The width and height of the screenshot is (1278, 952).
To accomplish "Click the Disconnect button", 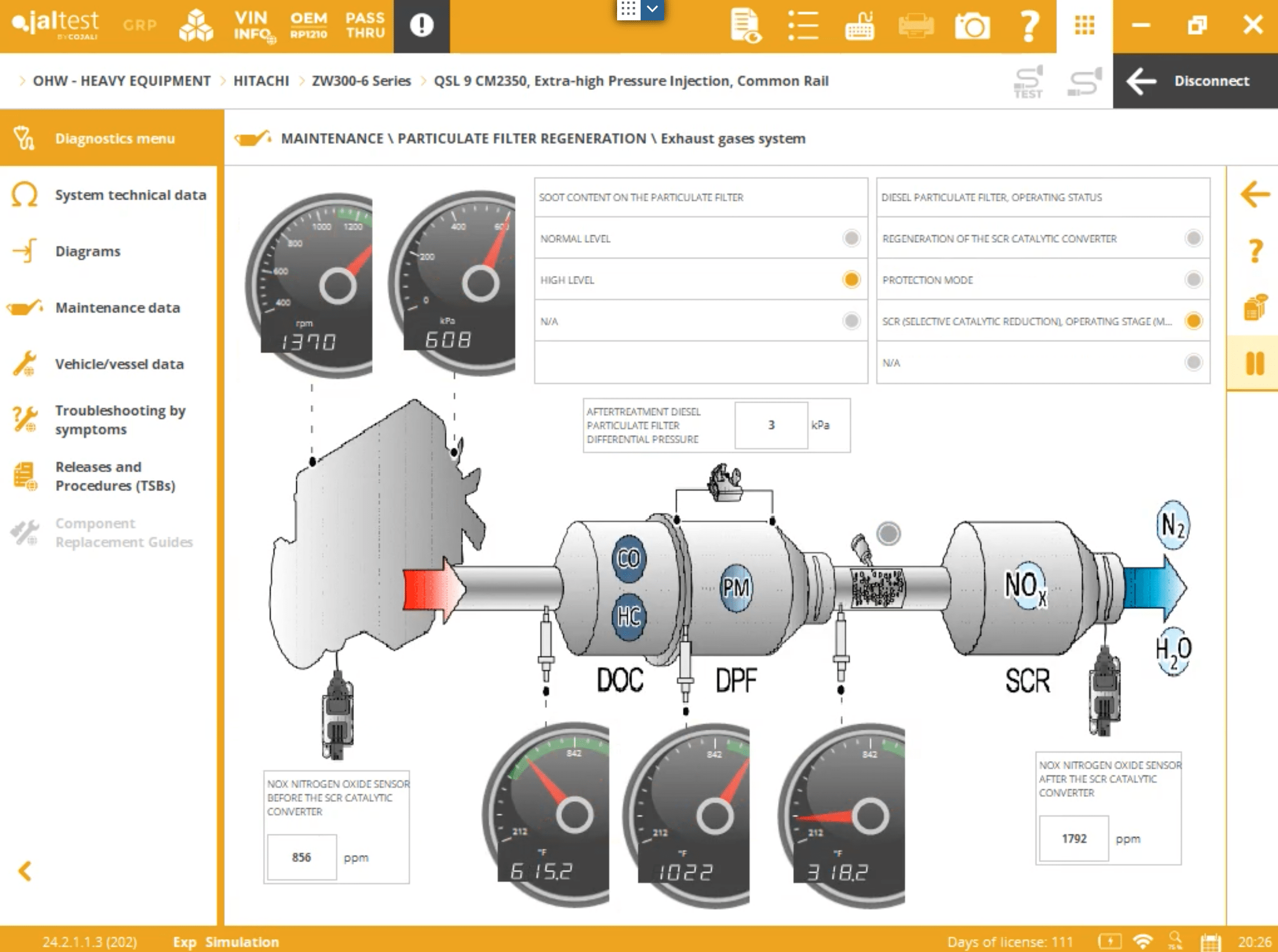I will click(x=1196, y=81).
